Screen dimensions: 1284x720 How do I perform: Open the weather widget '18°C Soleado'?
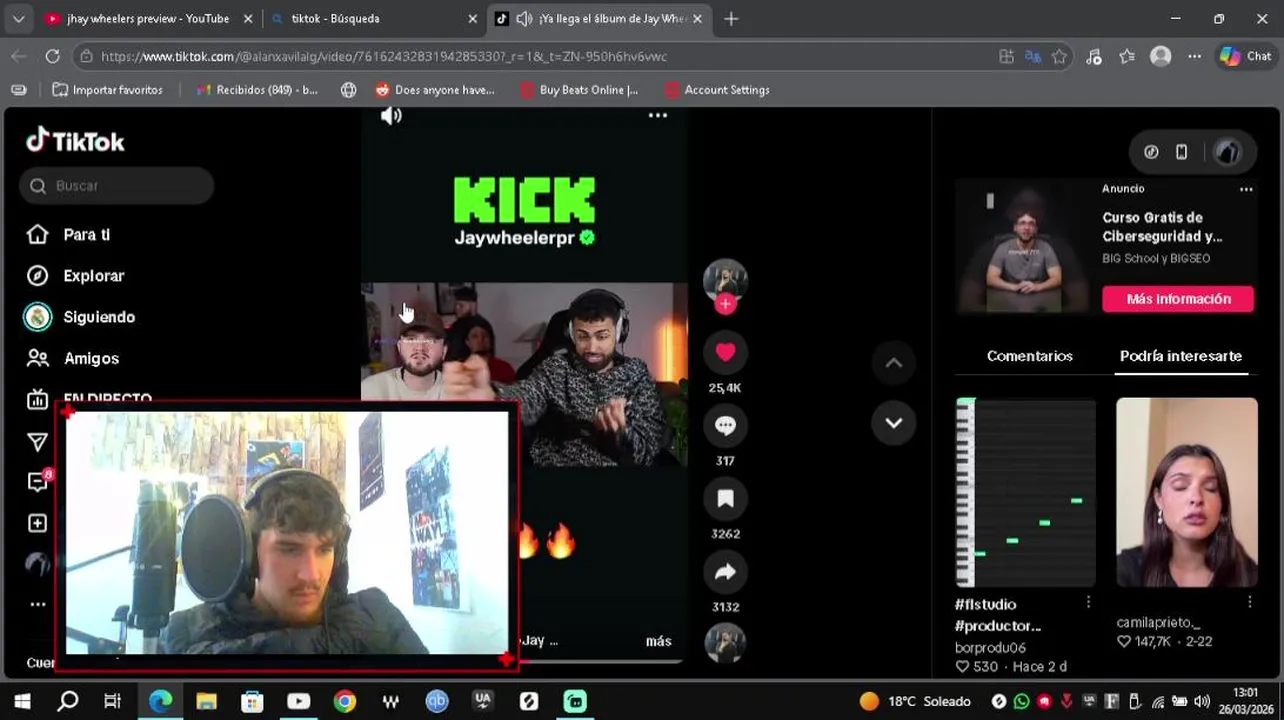[x=915, y=701]
